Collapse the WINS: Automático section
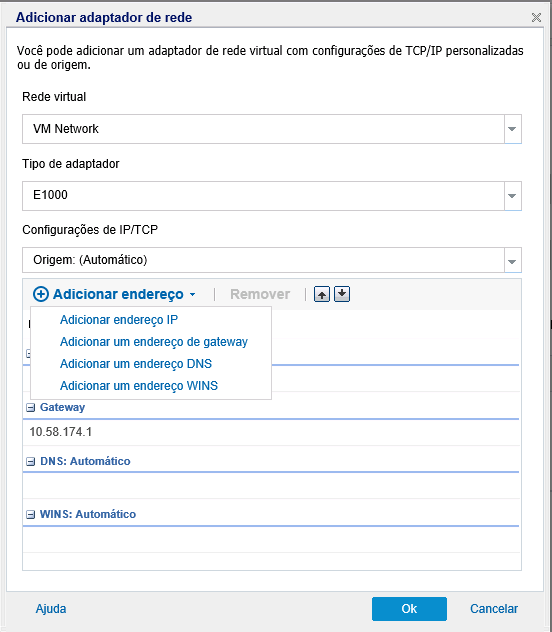The height and width of the screenshot is (632, 552). (30, 515)
